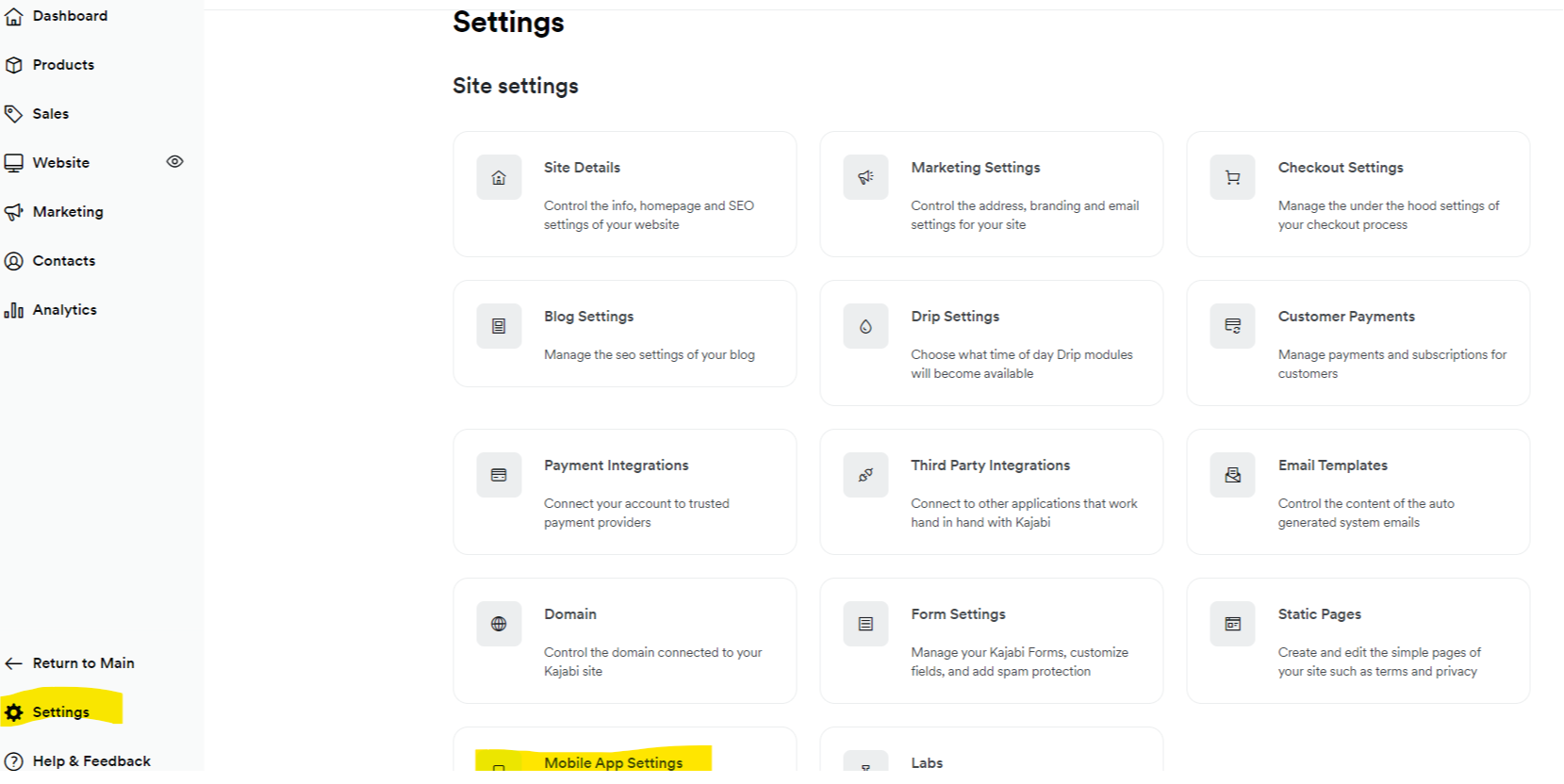Screen dimensions: 1564x784
Task: Open Form Settings card title
Action: coord(958,614)
